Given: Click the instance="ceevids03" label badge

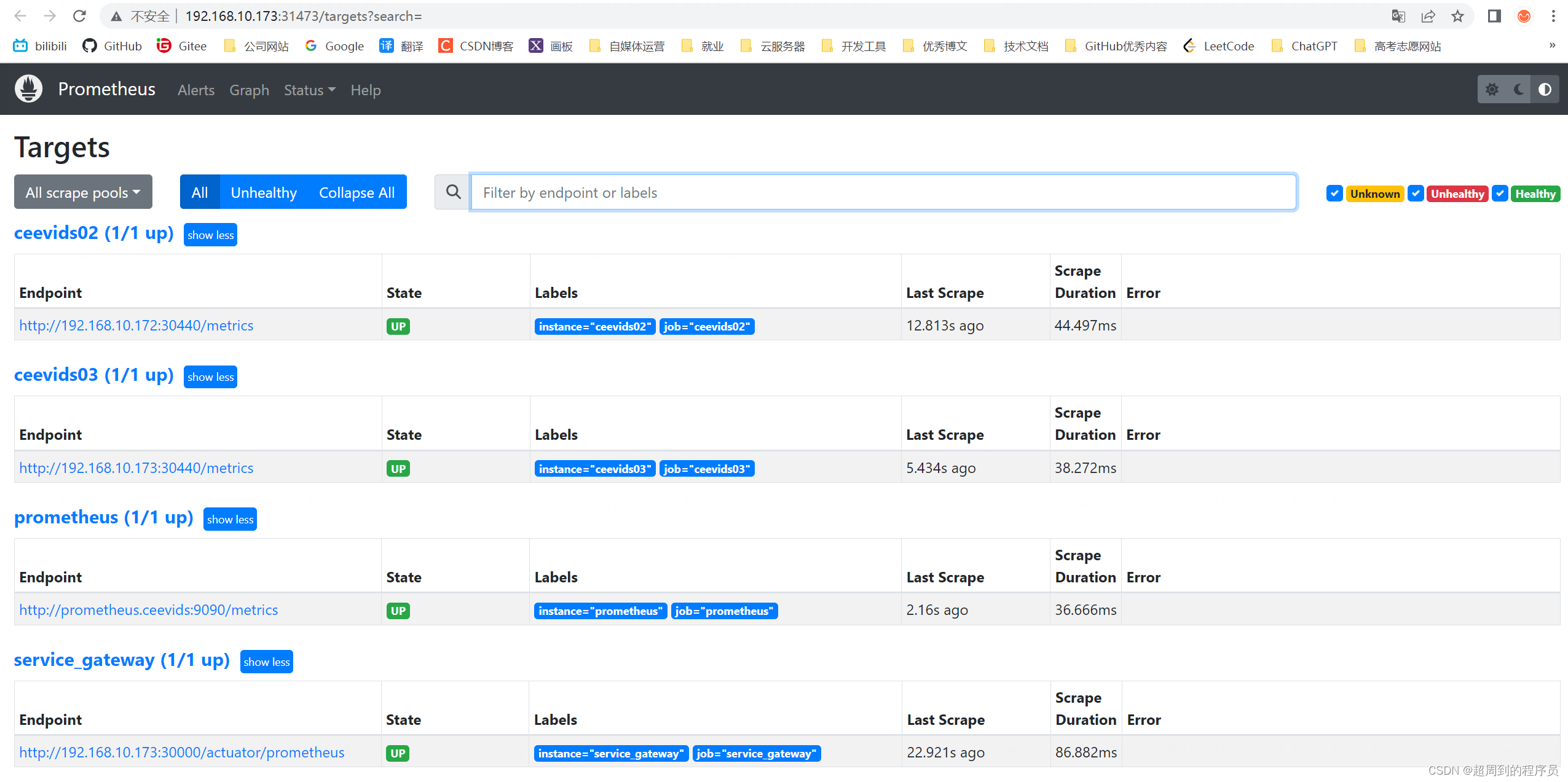Looking at the screenshot, I should click(x=594, y=469).
